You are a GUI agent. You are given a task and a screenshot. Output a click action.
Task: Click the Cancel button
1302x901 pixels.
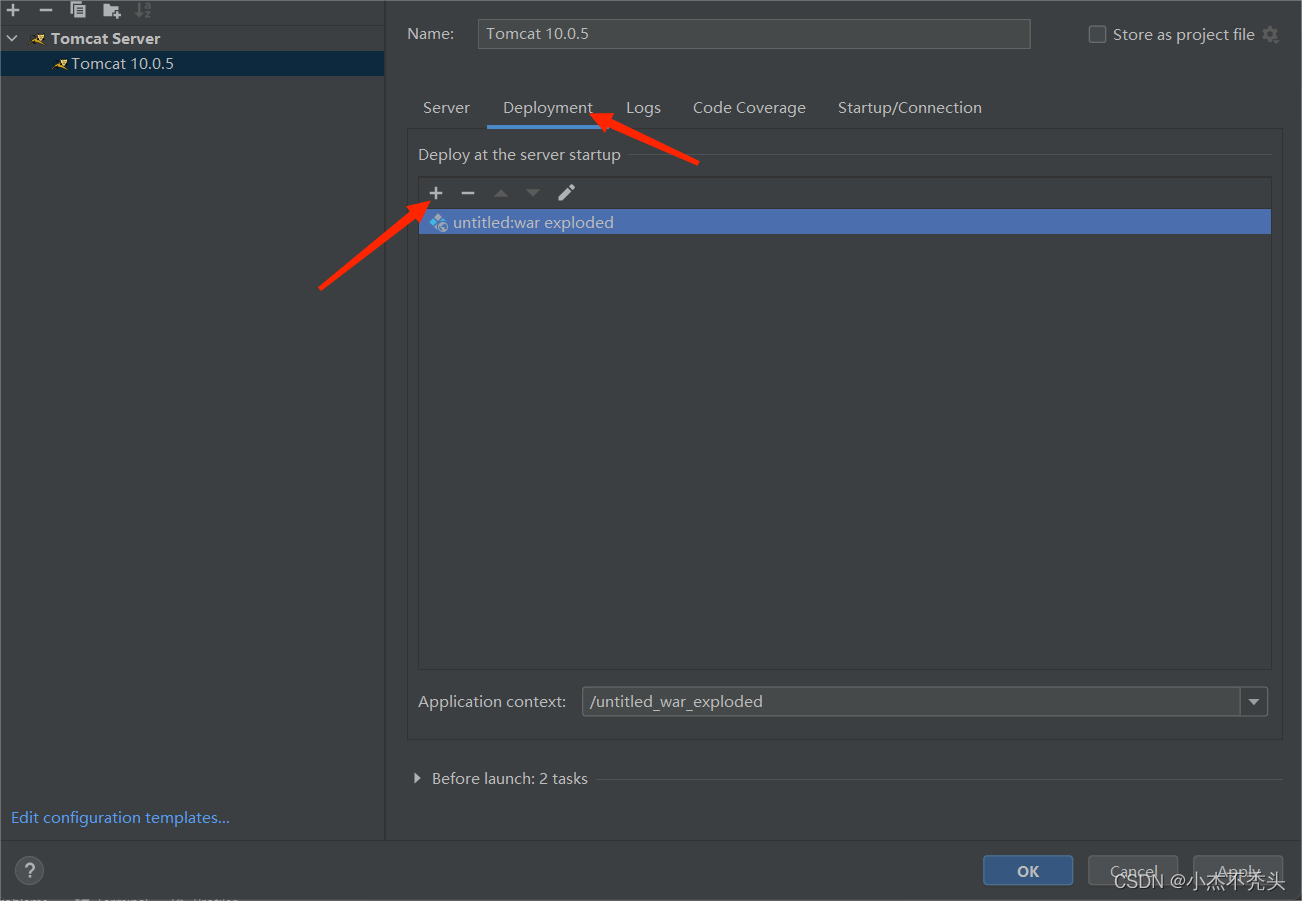pyautogui.click(x=1133, y=871)
